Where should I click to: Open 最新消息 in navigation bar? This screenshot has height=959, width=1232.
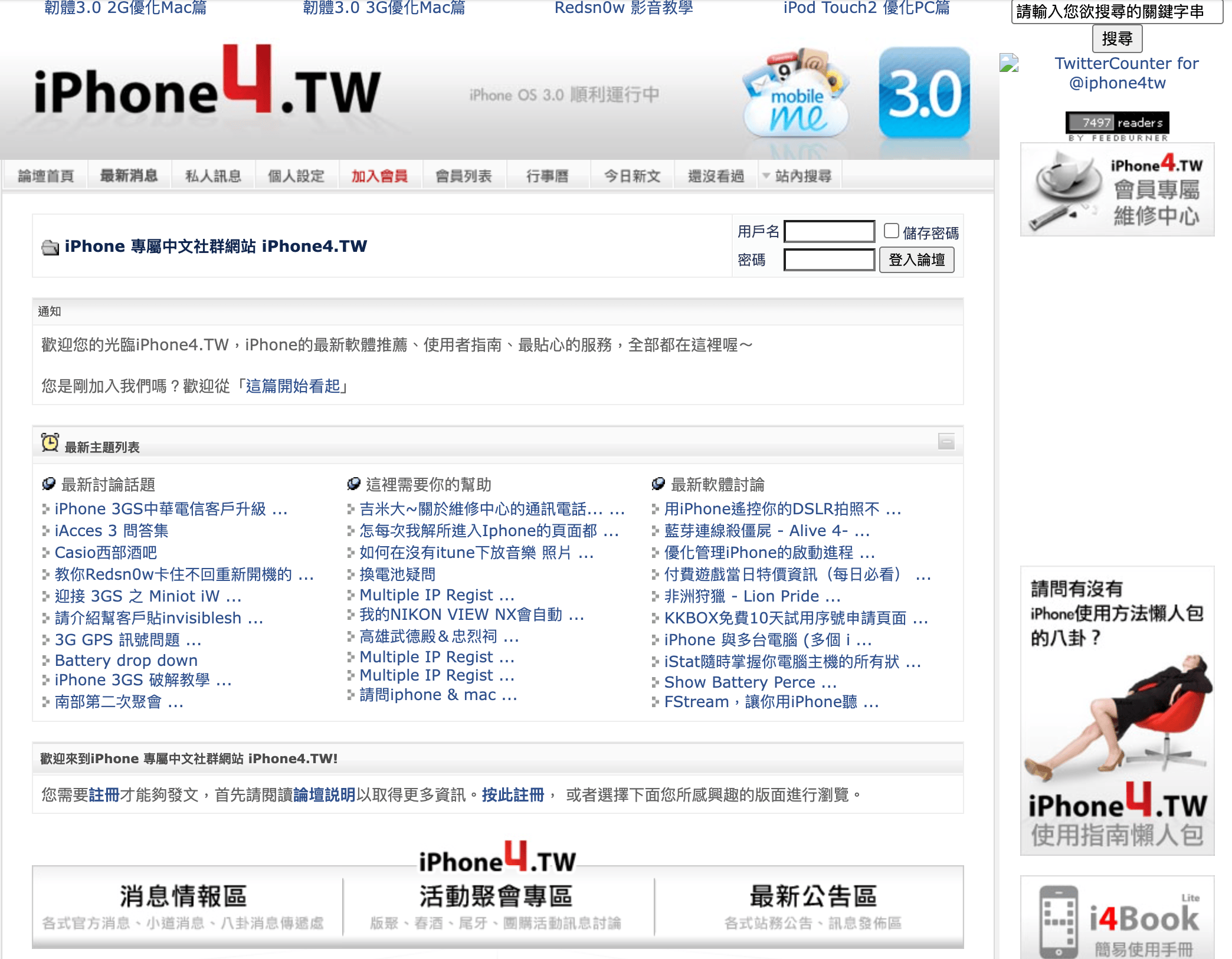[x=129, y=176]
